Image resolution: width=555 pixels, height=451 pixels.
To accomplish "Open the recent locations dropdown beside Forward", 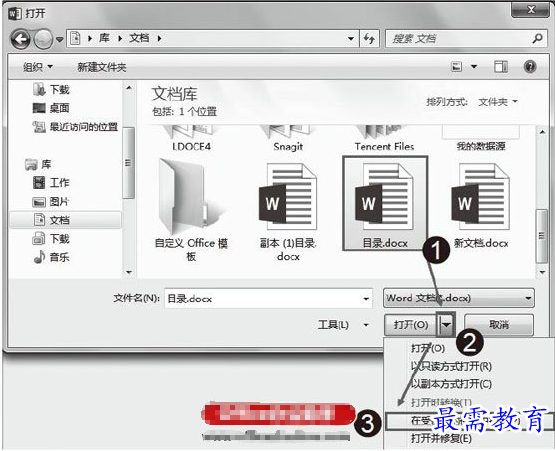I will (60, 39).
